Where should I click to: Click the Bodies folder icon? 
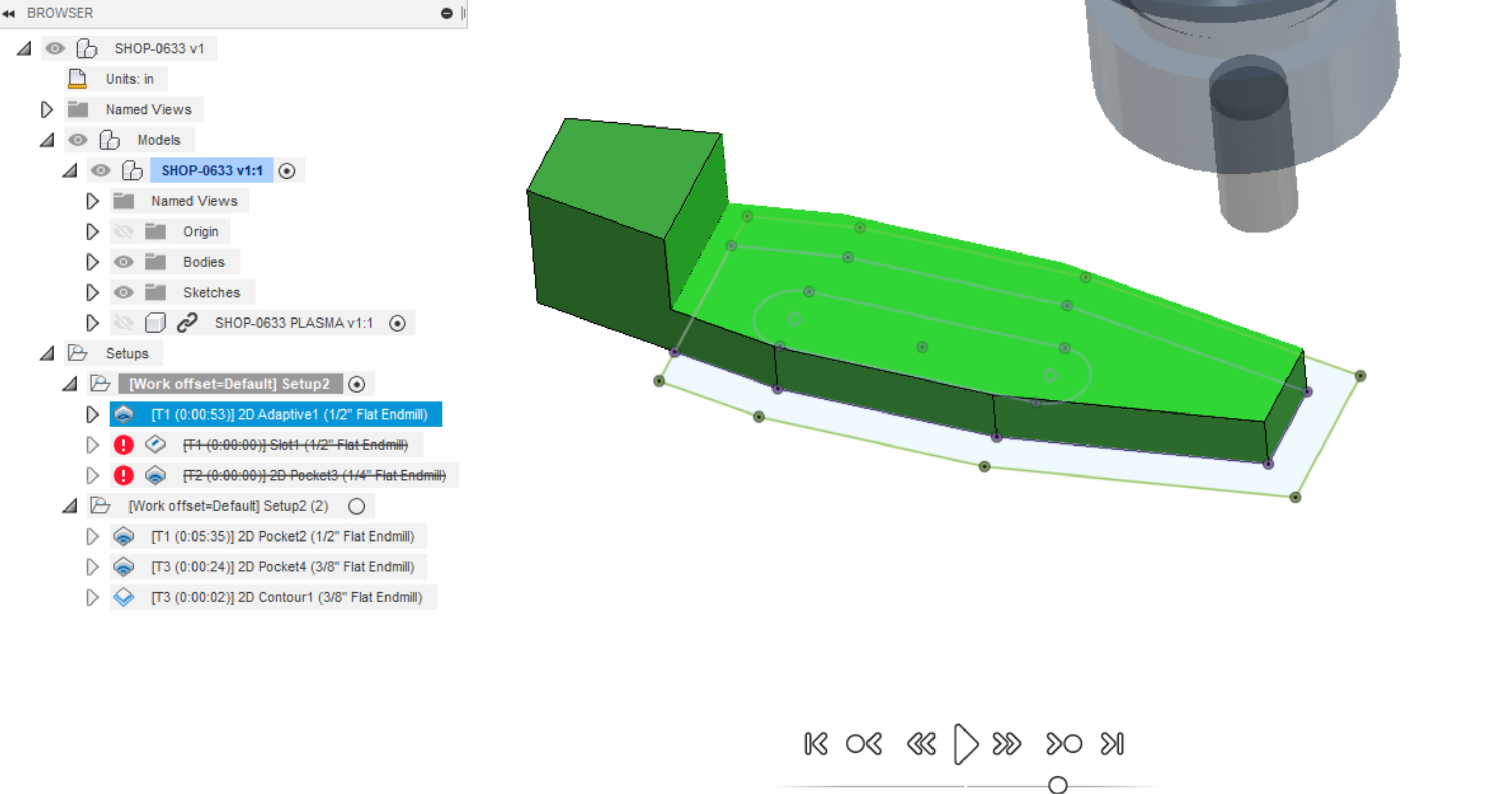click(155, 262)
